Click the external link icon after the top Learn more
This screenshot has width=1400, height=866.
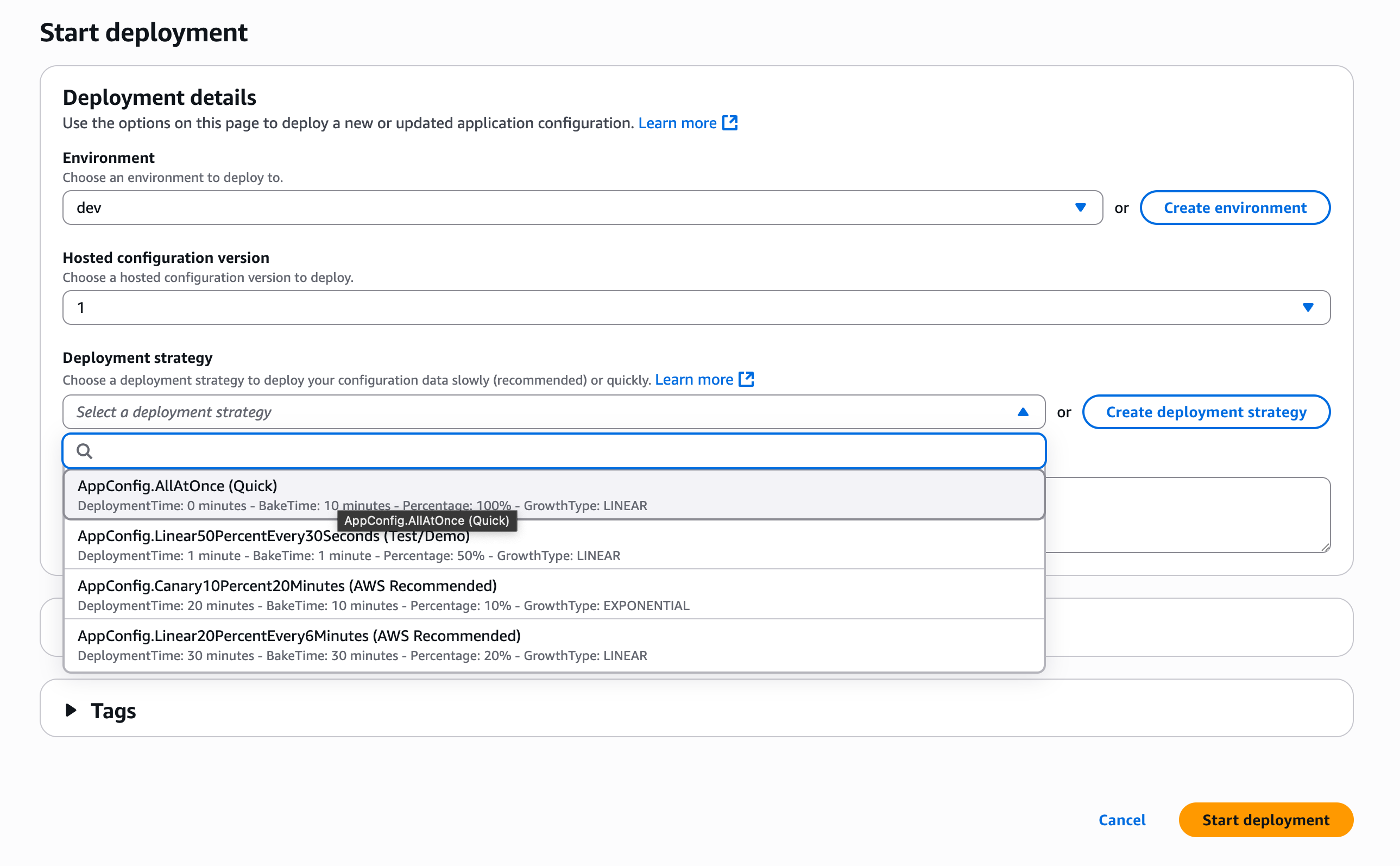tap(730, 123)
